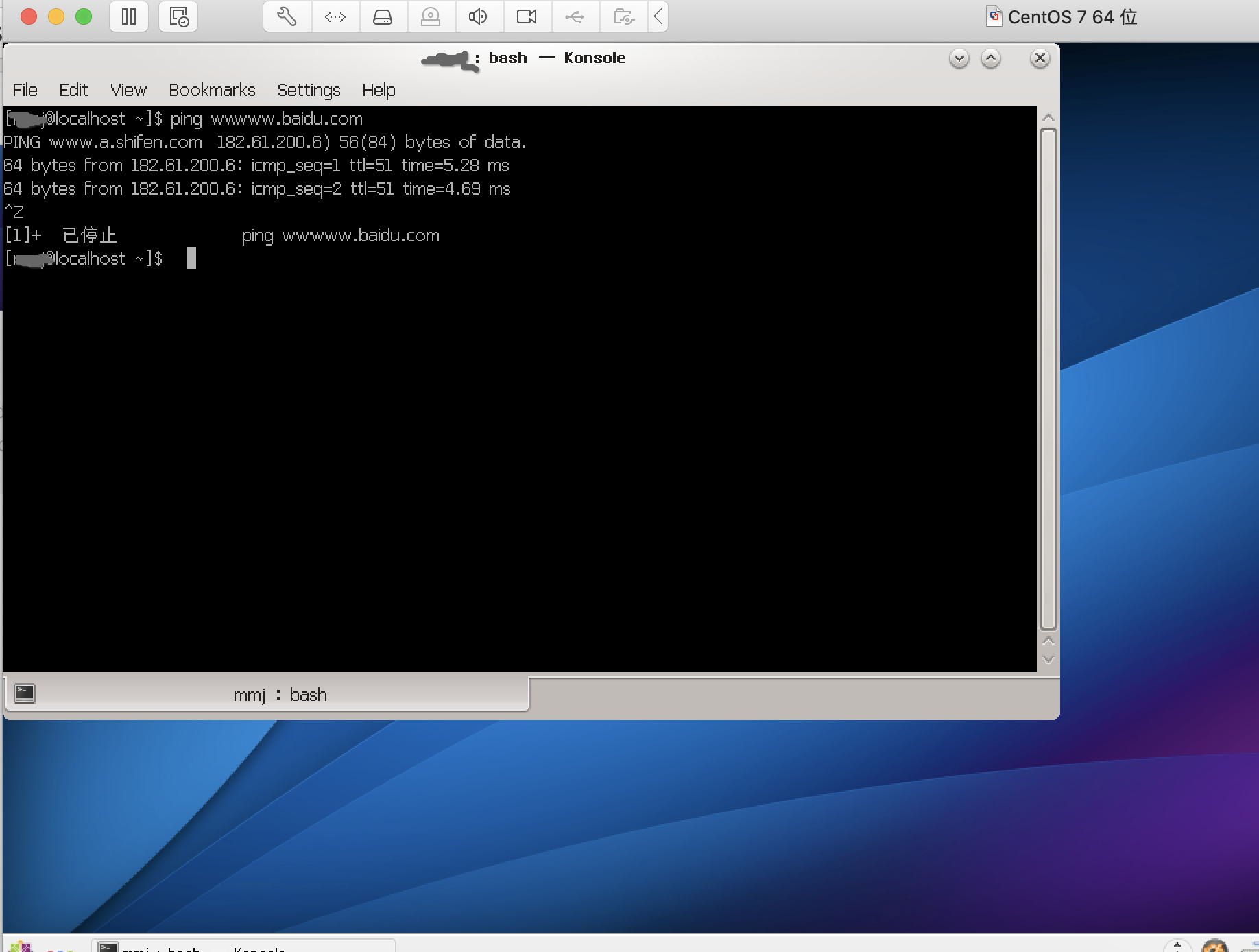The width and height of the screenshot is (1259, 952).
Task: Open the Bookmarks menu in Konsole
Action: point(212,90)
